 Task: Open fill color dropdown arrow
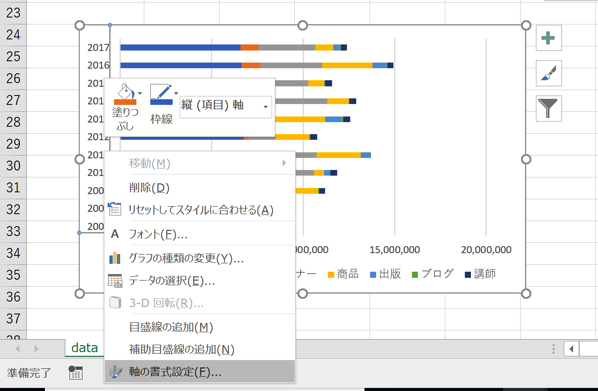coord(140,93)
